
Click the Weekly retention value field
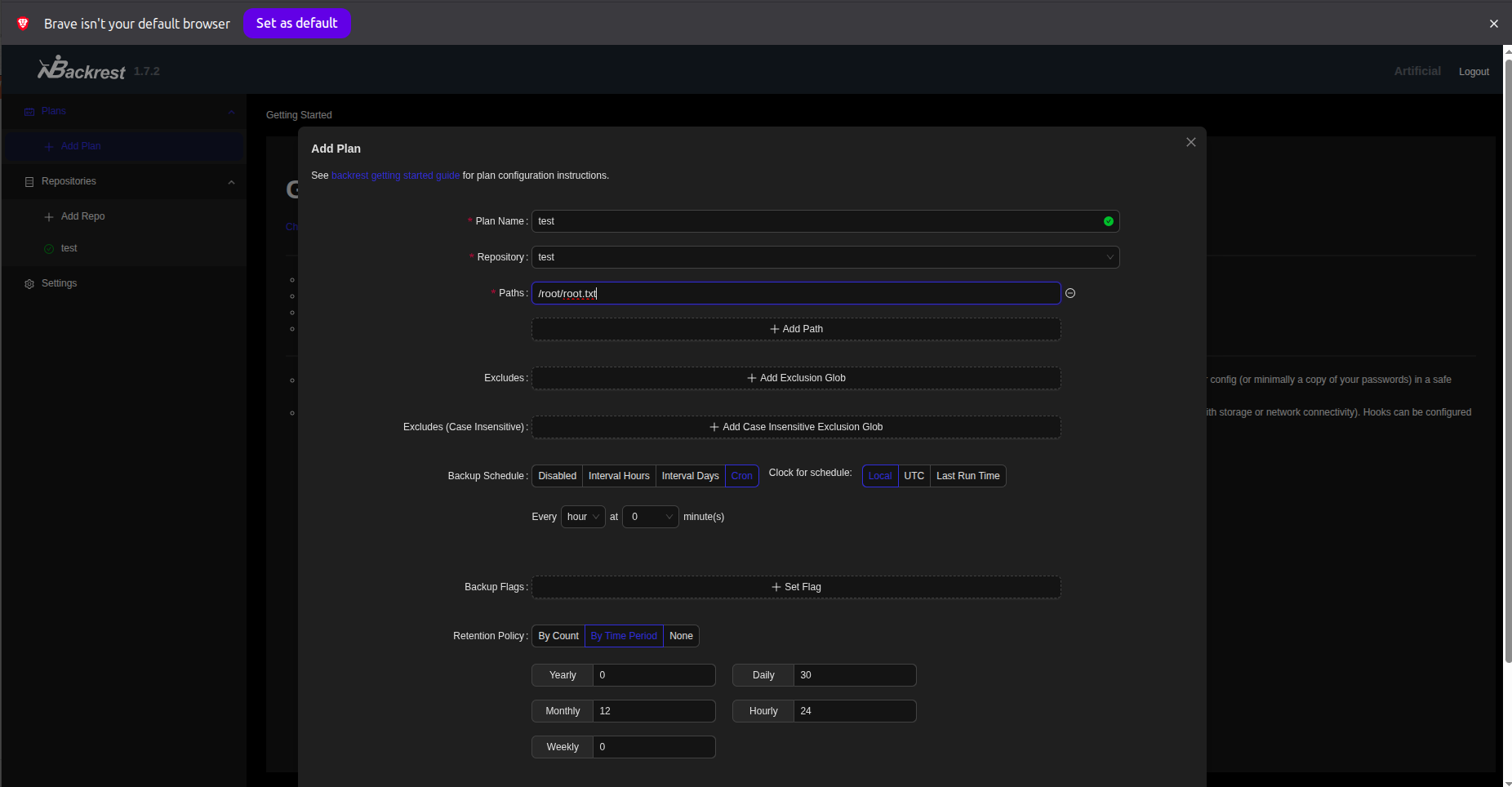pyautogui.click(x=654, y=747)
